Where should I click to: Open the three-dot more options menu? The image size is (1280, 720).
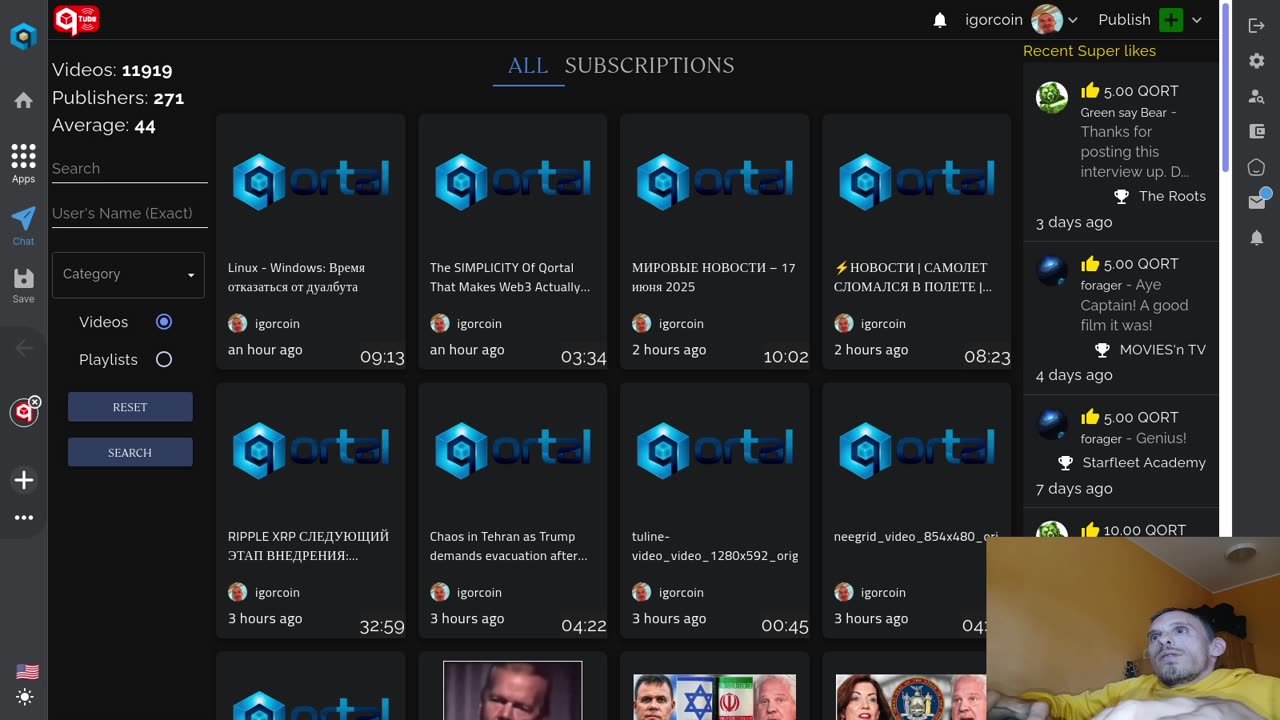click(x=24, y=518)
